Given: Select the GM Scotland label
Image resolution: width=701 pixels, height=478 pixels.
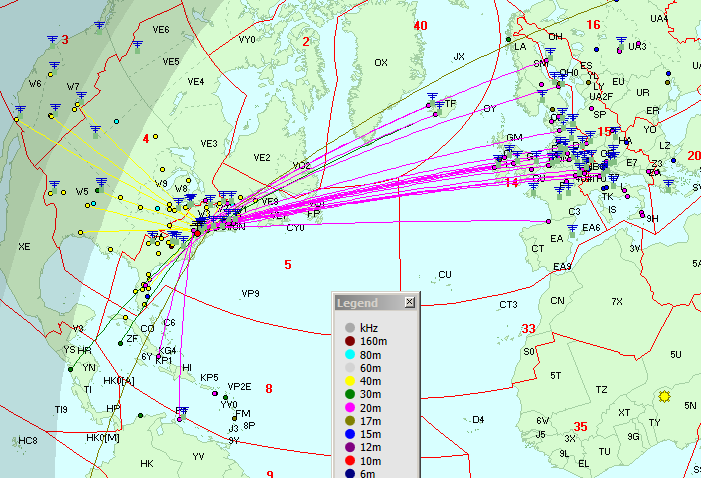Looking at the screenshot, I should 515,137.
